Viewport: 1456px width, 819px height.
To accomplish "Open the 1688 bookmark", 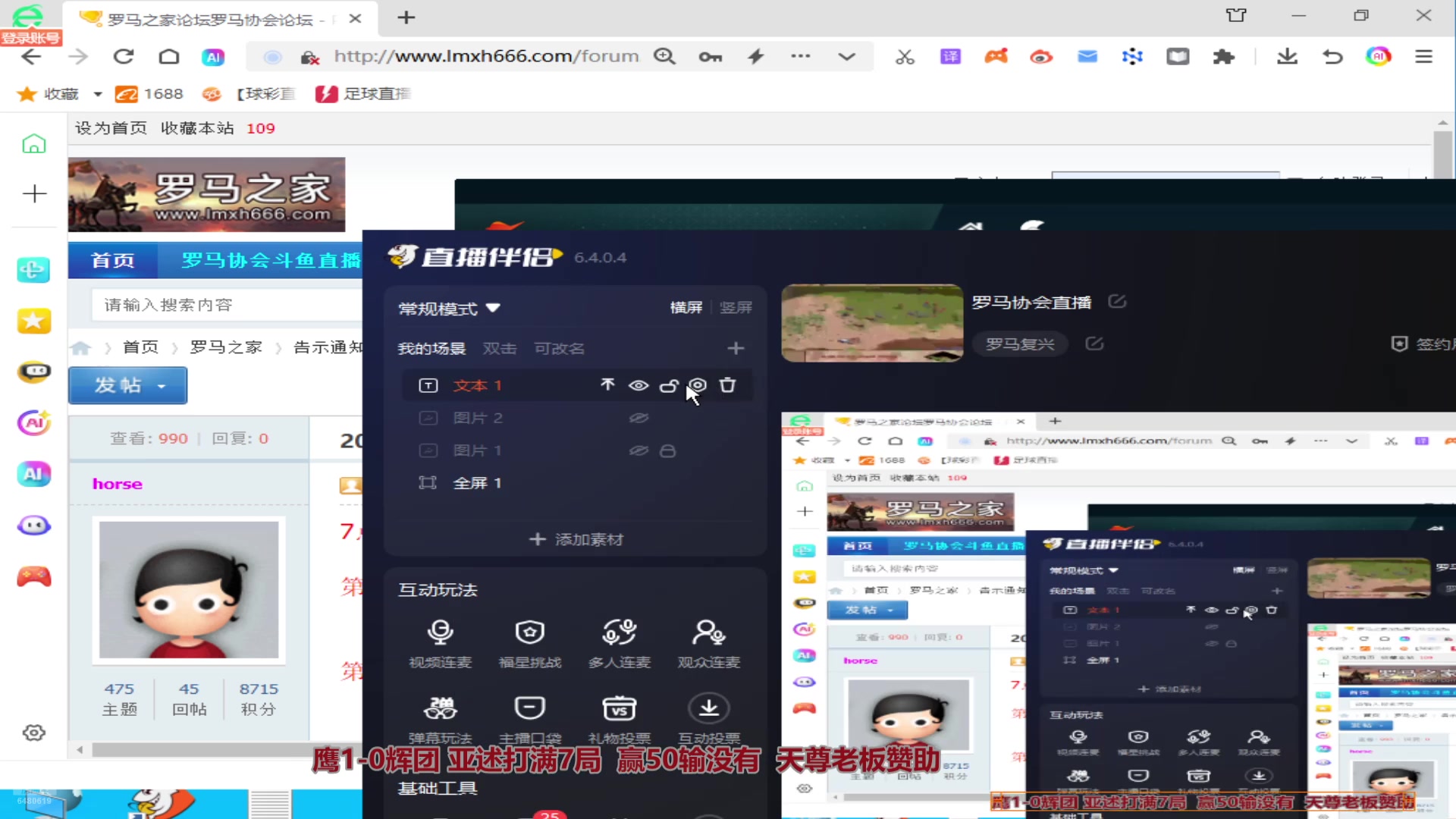I will tap(149, 94).
